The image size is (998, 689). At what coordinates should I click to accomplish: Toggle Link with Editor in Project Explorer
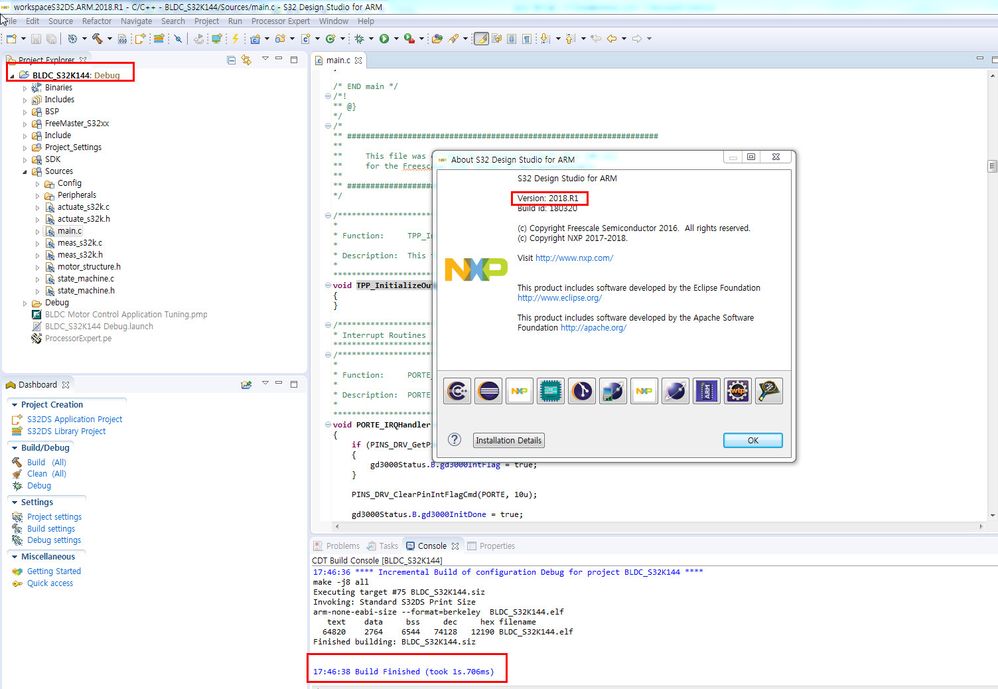[246, 60]
